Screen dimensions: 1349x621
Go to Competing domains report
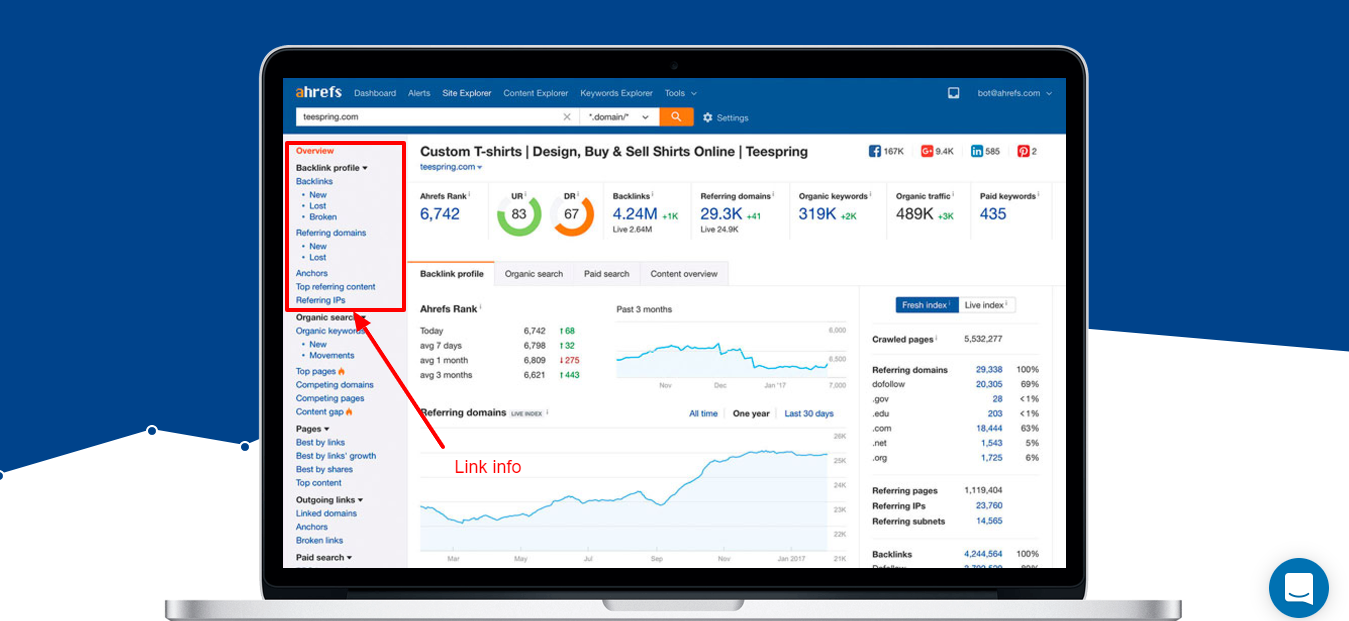pyautogui.click(x=334, y=385)
